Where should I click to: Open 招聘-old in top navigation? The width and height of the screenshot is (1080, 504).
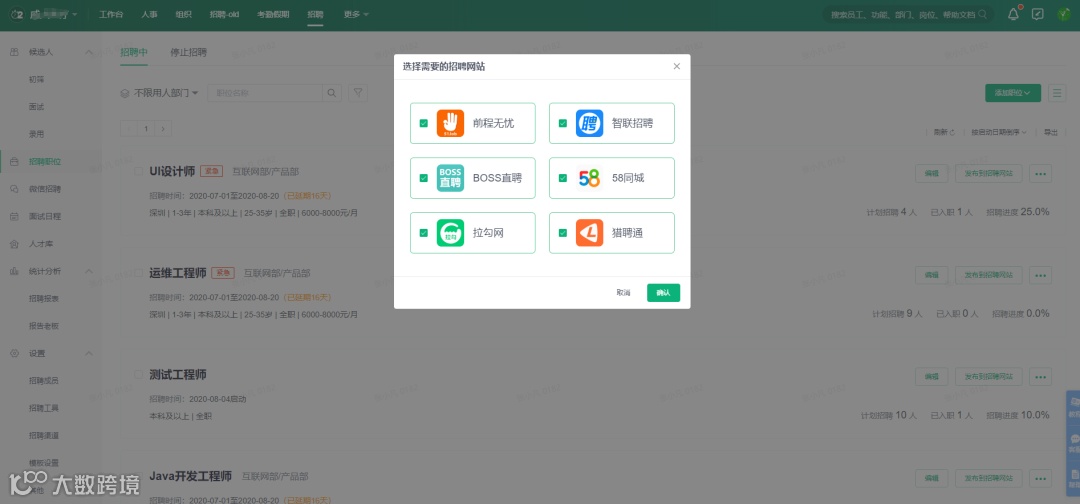225,14
